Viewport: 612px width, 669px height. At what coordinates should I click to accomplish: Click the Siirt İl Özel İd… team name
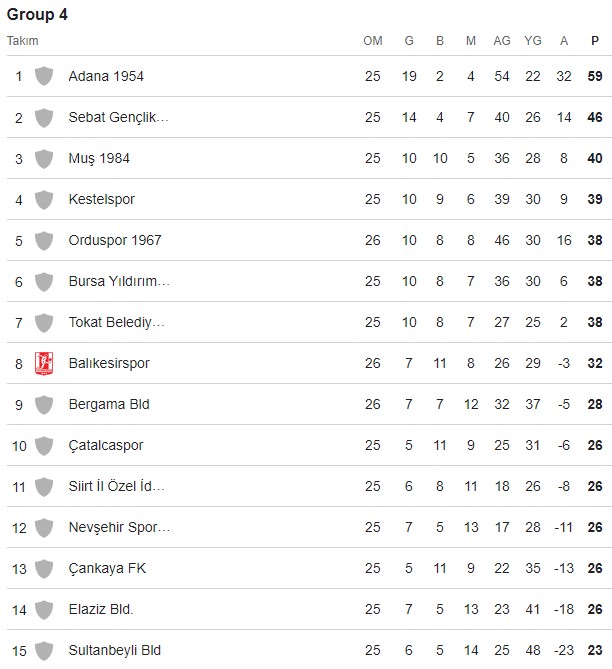pos(116,486)
